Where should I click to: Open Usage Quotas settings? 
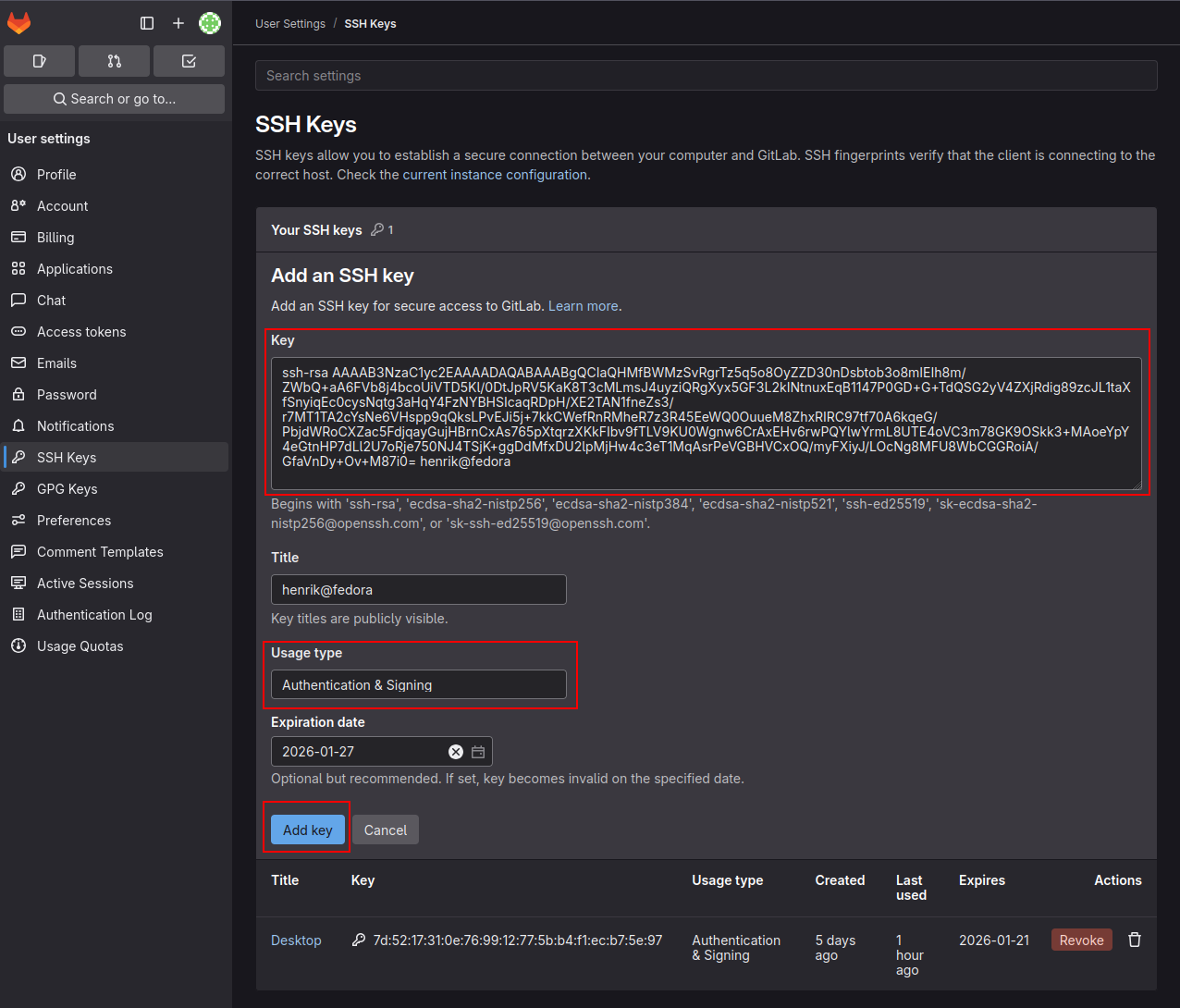[x=116, y=645]
